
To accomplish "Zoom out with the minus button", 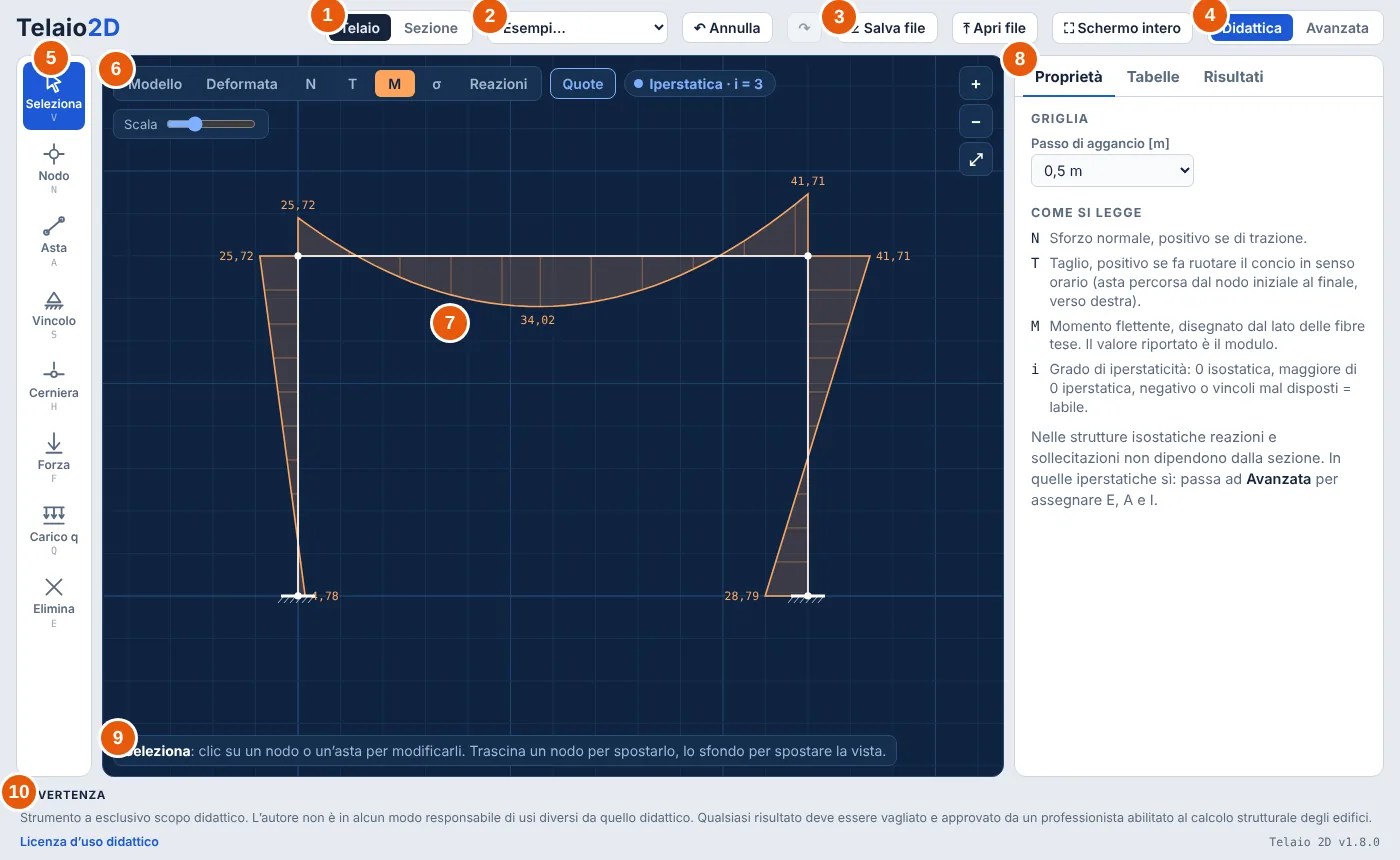I will [976, 122].
